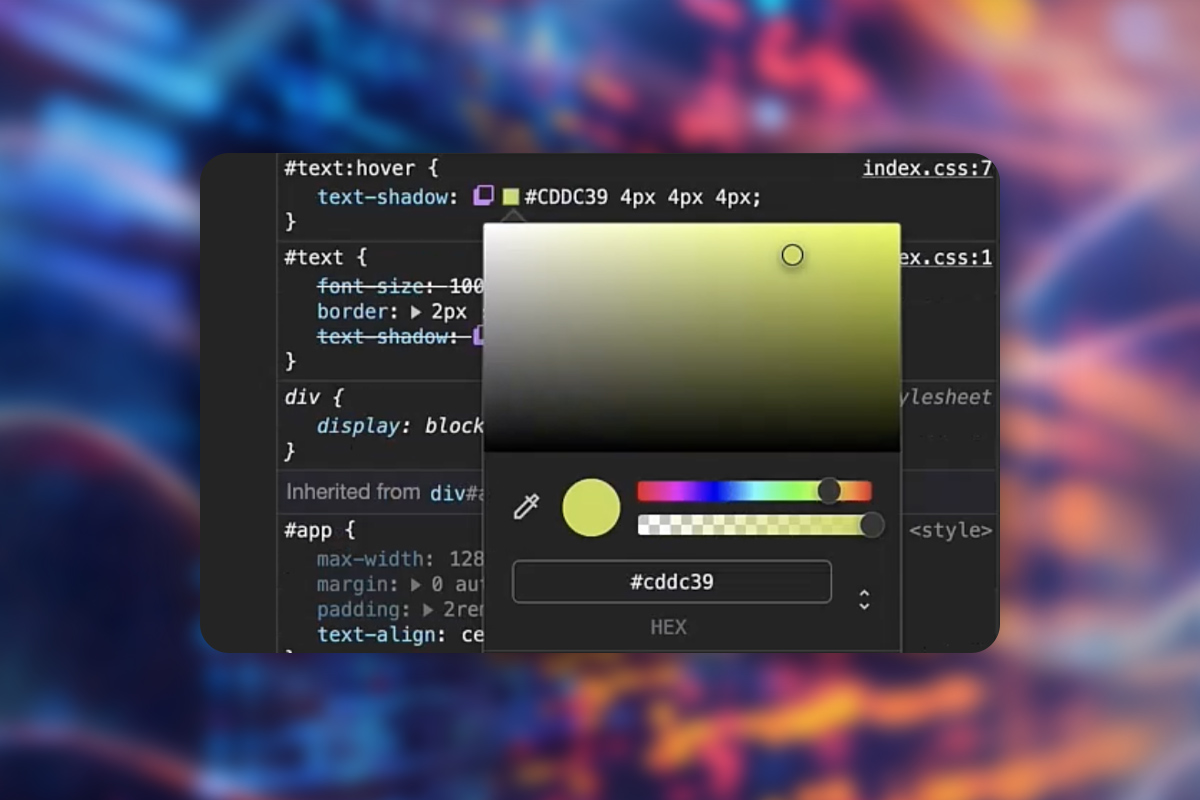1200x800 pixels.
Task: Click the #CDDC39 color swatch in text-shadow
Action: click(x=511, y=197)
